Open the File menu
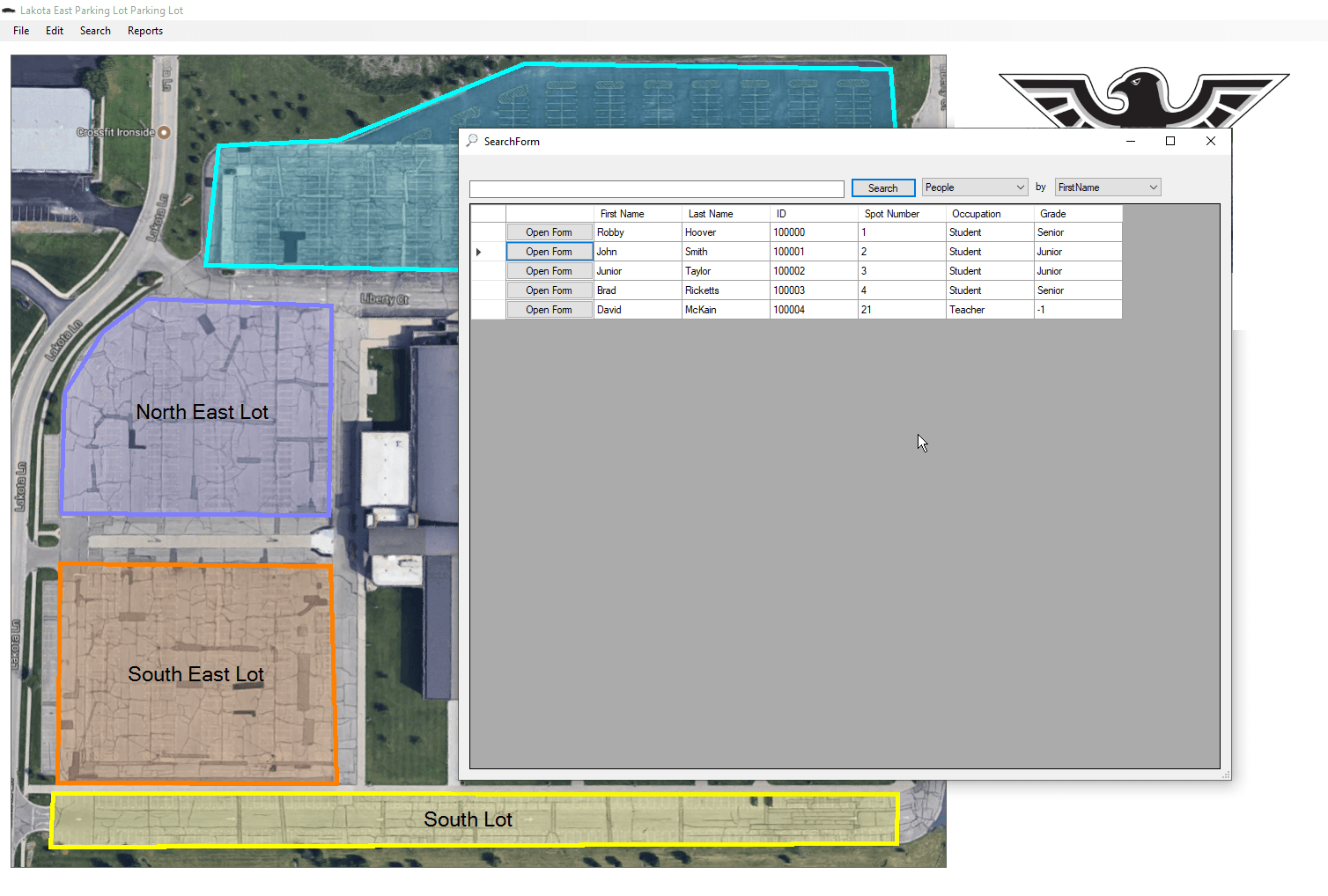Screen dimensions: 1328x896 click(x=21, y=31)
